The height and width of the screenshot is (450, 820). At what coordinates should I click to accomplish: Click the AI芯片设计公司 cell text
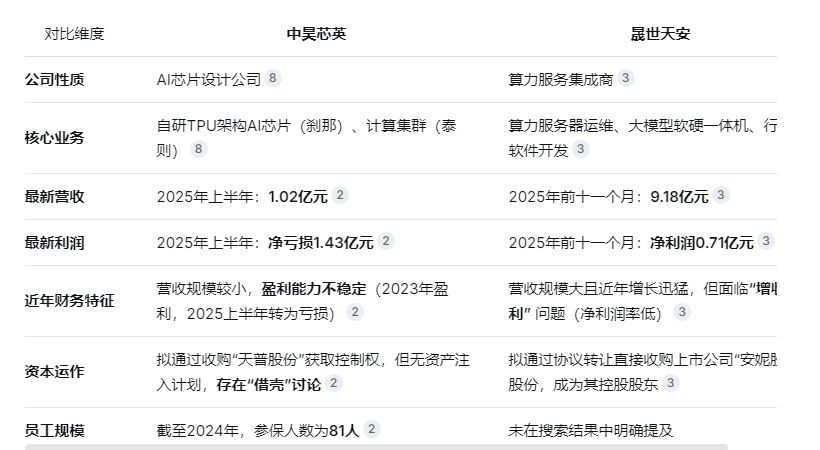click(x=209, y=80)
